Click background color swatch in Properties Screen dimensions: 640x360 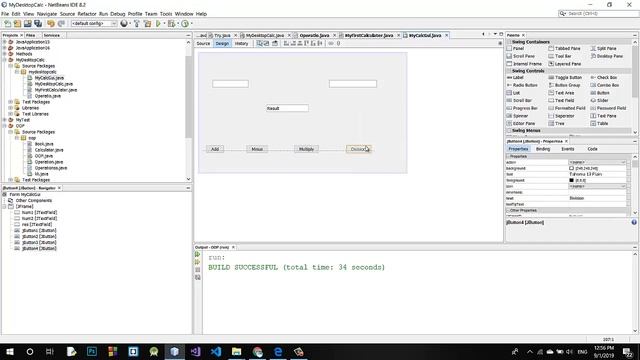tap(571, 168)
